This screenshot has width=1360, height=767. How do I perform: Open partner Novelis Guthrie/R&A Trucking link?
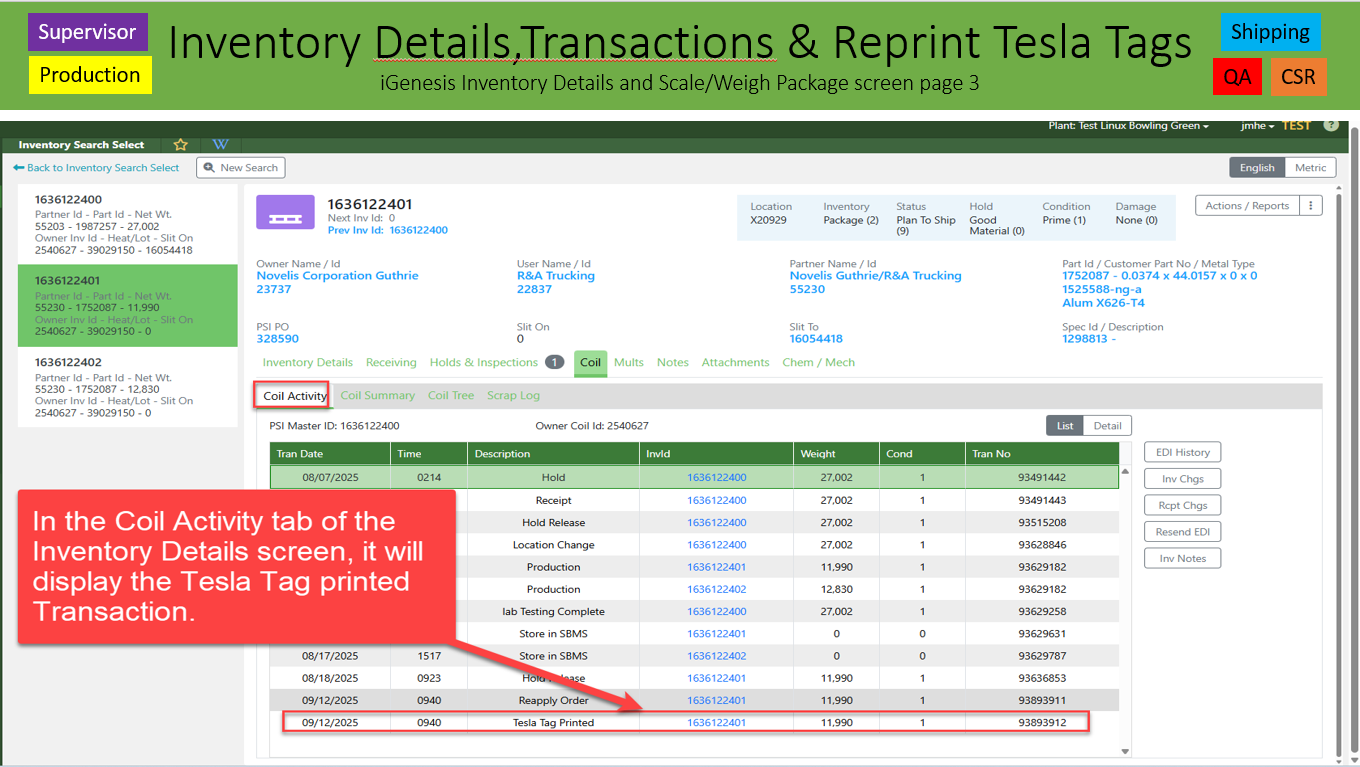(875, 276)
